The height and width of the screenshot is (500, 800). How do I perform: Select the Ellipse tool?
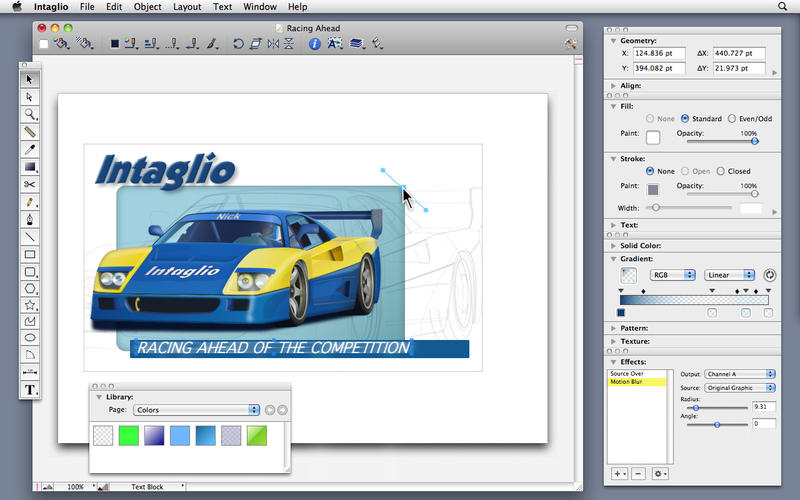(30, 337)
